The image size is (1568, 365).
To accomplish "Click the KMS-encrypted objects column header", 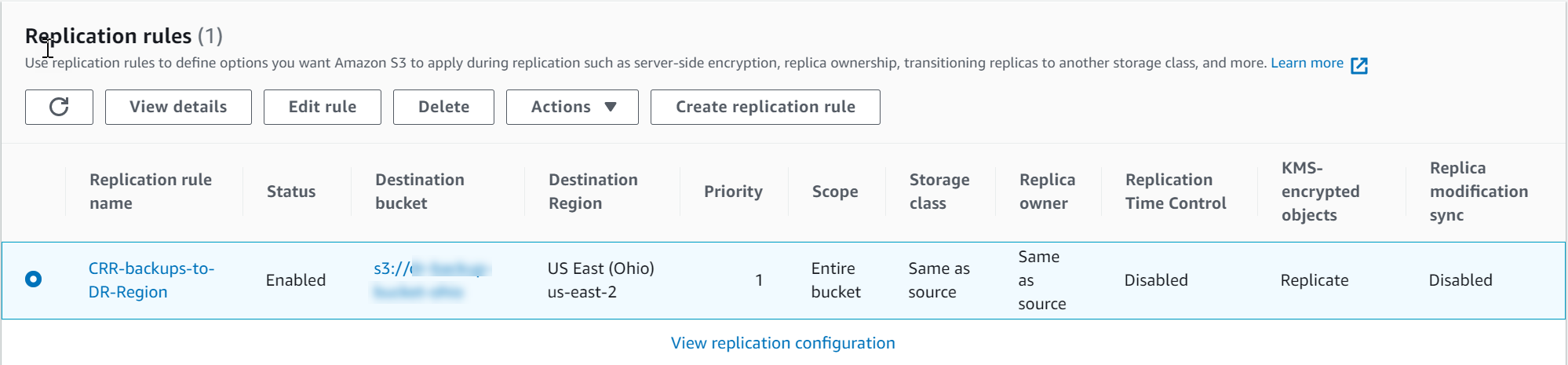I will pyautogui.click(x=1320, y=192).
